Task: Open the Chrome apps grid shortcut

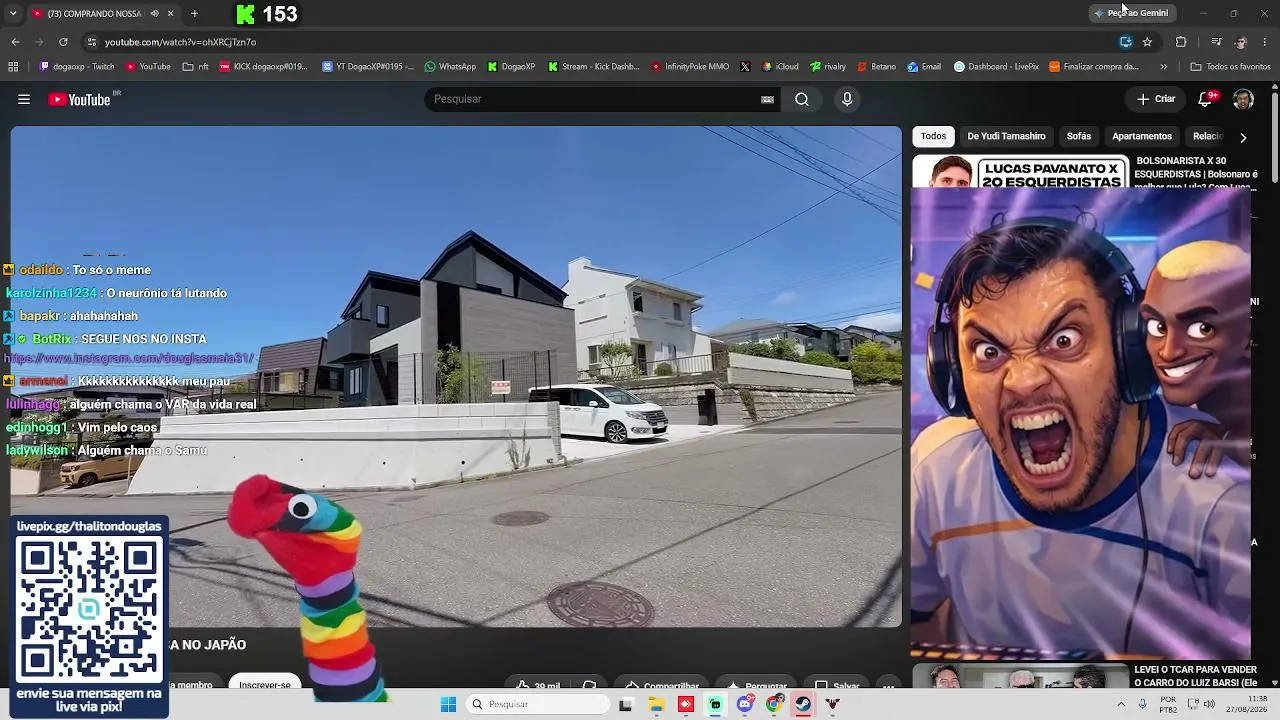Action: click(13, 67)
